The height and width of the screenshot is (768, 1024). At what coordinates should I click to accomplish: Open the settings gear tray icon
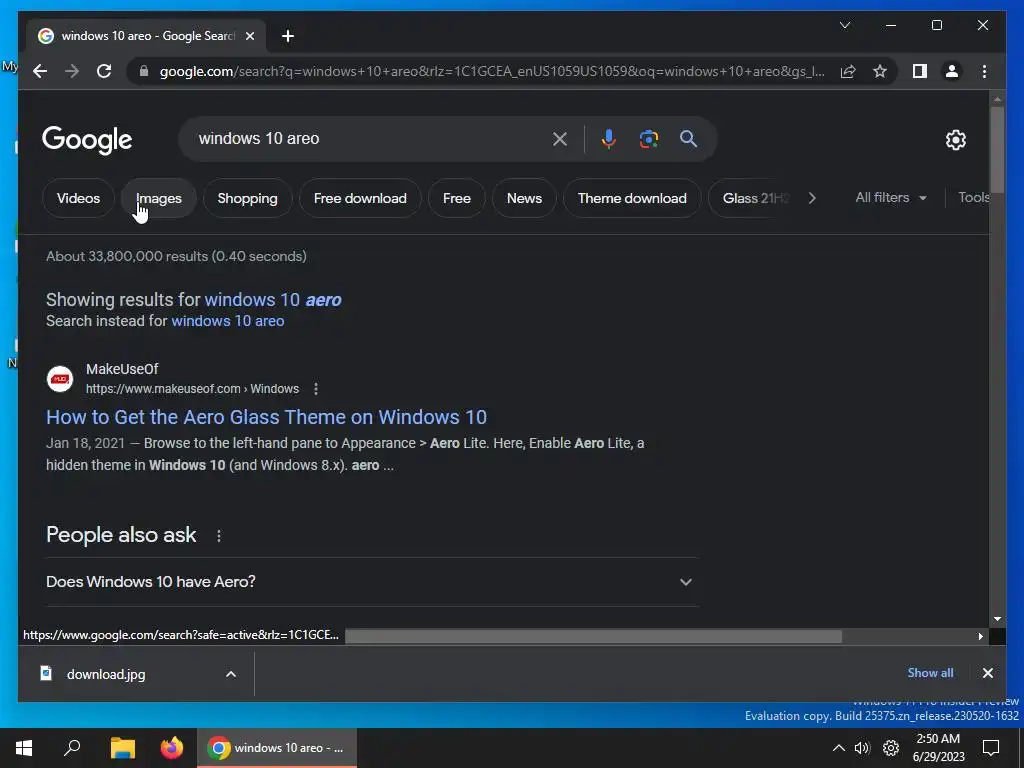pos(891,748)
